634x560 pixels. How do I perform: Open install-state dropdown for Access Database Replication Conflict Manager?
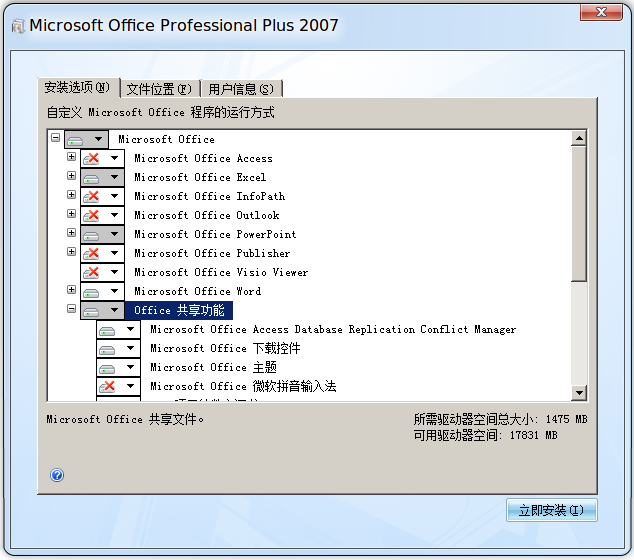point(118,330)
